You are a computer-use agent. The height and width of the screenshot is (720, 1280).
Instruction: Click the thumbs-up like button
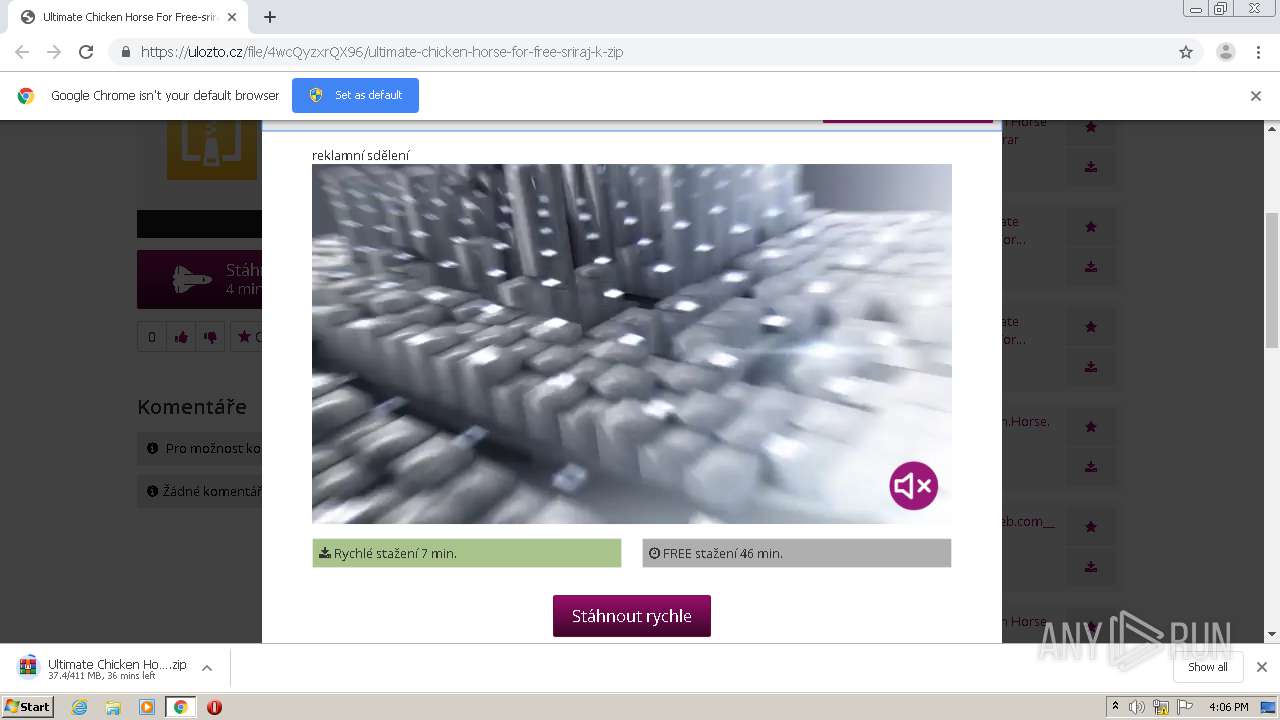click(x=181, y=337)
